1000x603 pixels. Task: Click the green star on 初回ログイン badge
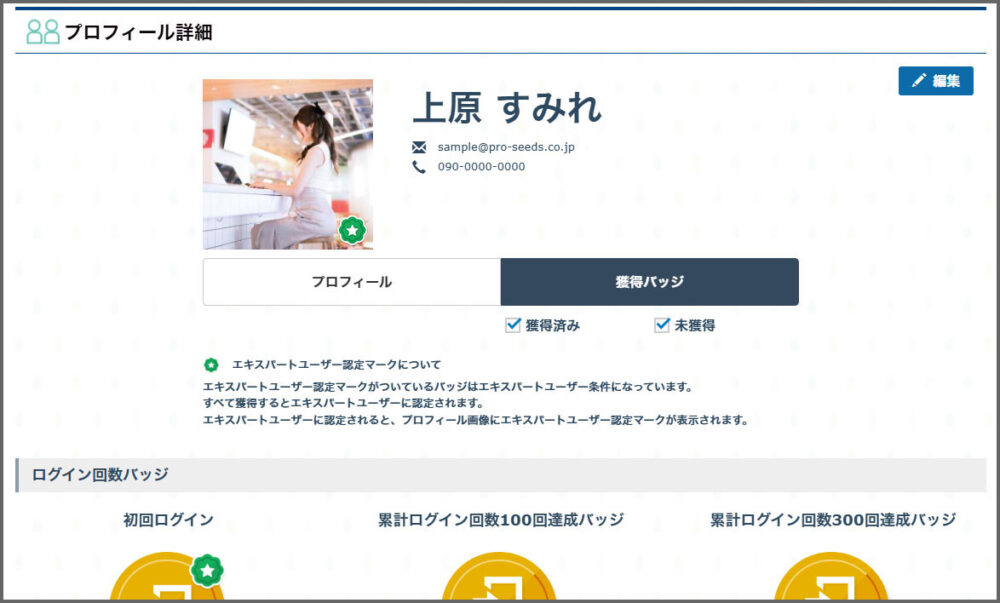click(207, 570)
